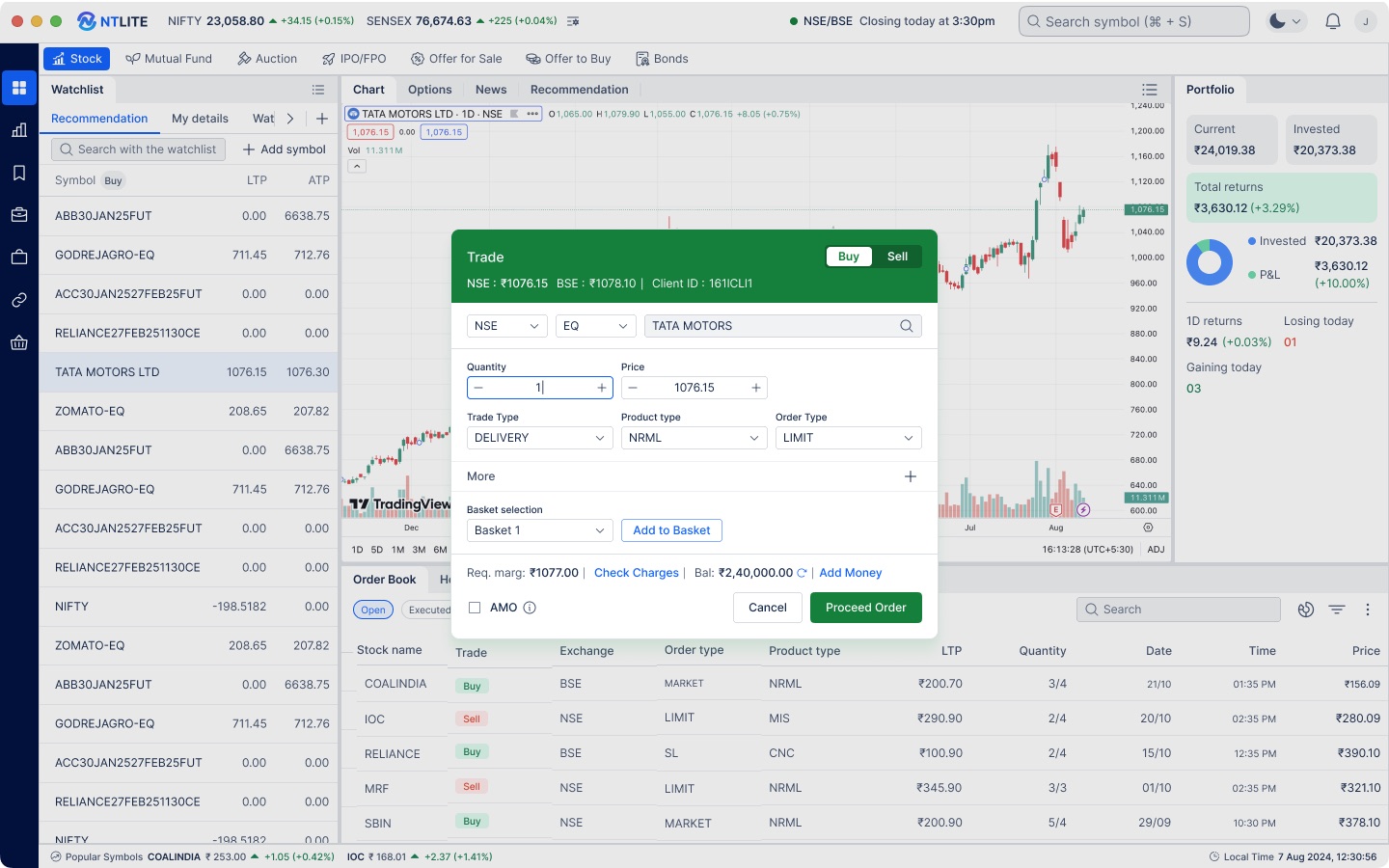Switch to the Options tab
This screenshot has height=868, width=1389.
[430, 90]
